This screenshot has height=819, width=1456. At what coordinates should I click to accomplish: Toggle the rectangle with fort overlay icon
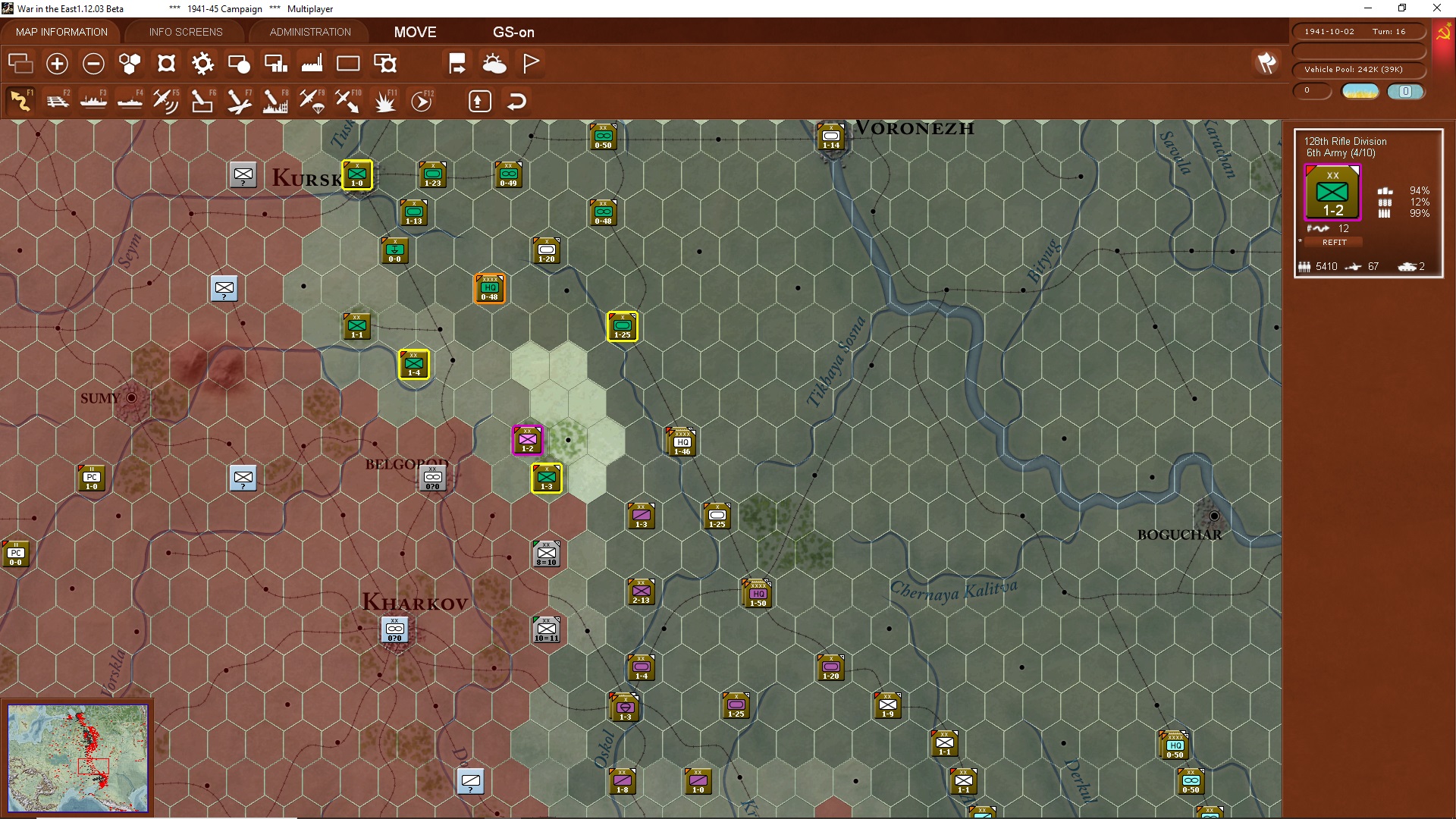click(x=384, y=64)
